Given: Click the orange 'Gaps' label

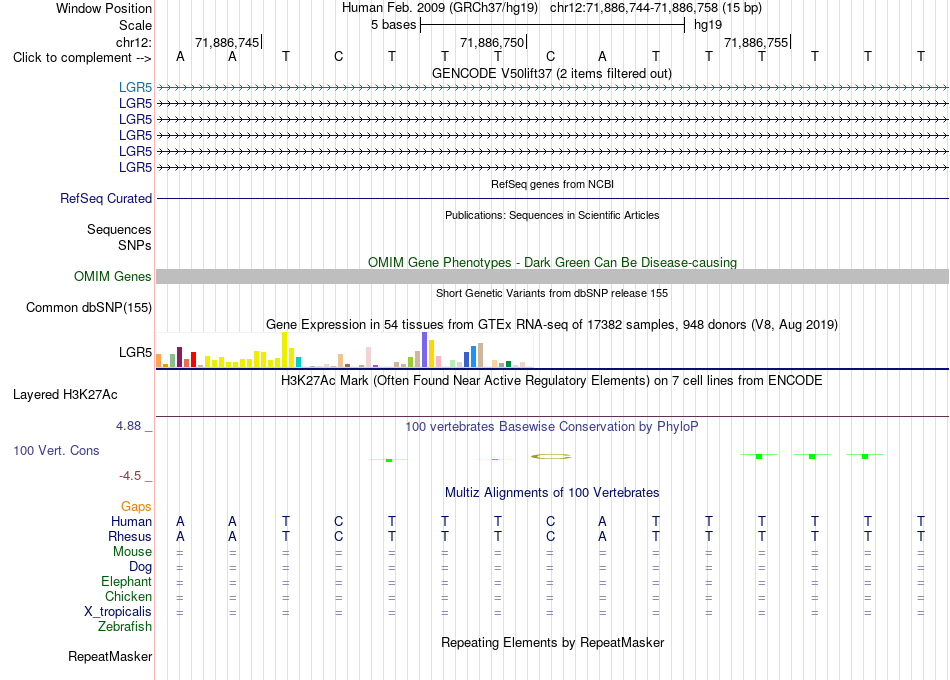Looking at the screenshot, I should click(136, 507).
